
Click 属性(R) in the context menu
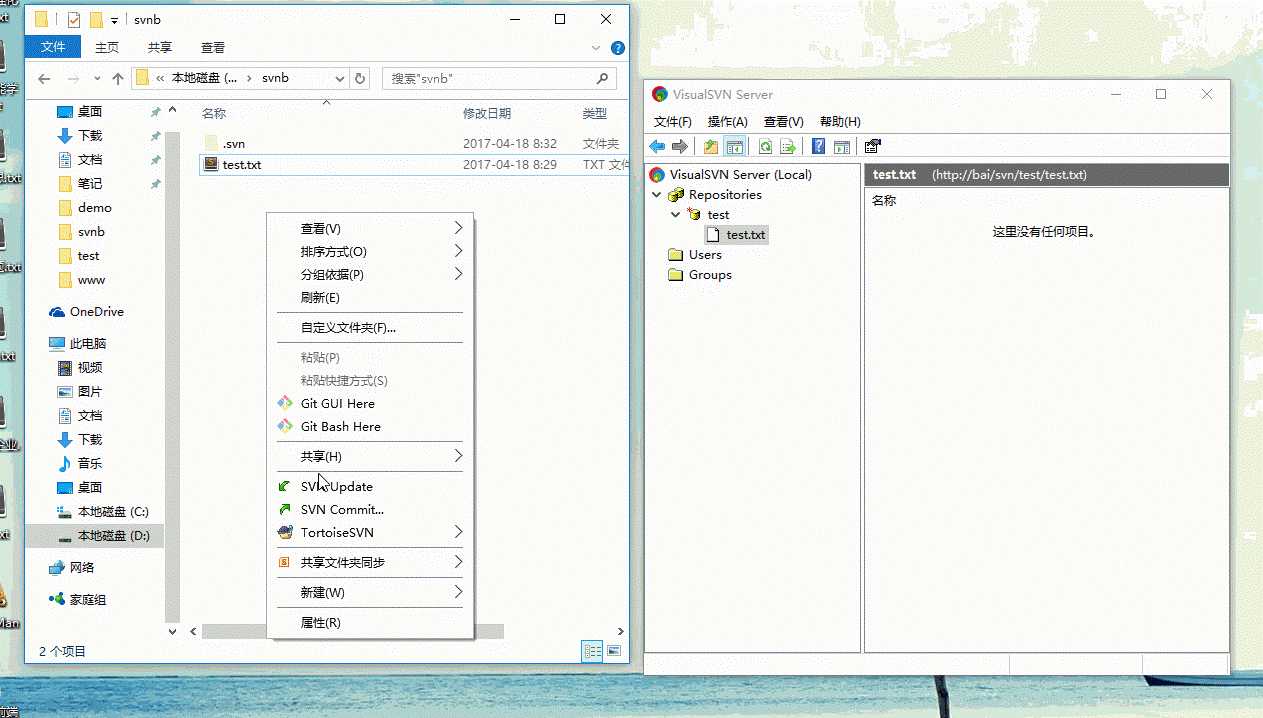370,623
